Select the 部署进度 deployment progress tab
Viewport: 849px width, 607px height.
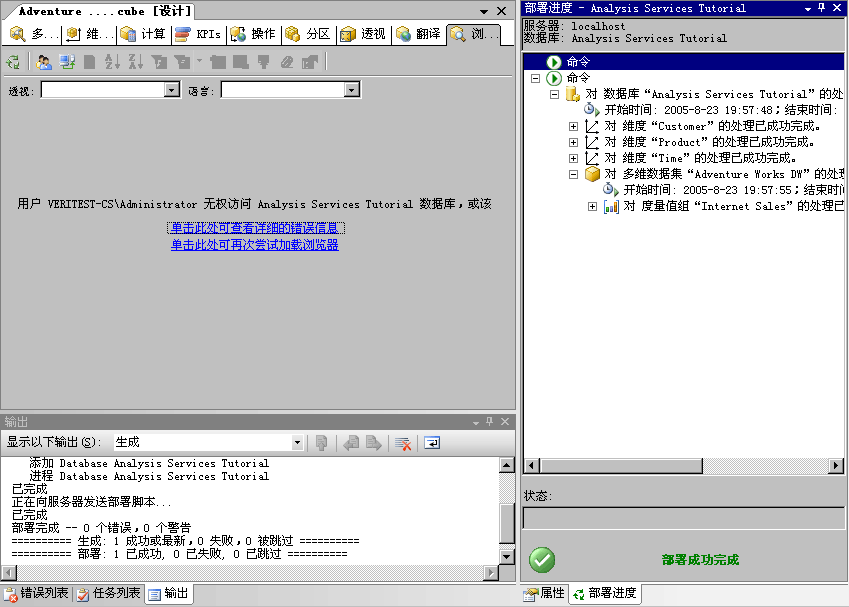tap(605, 594)
